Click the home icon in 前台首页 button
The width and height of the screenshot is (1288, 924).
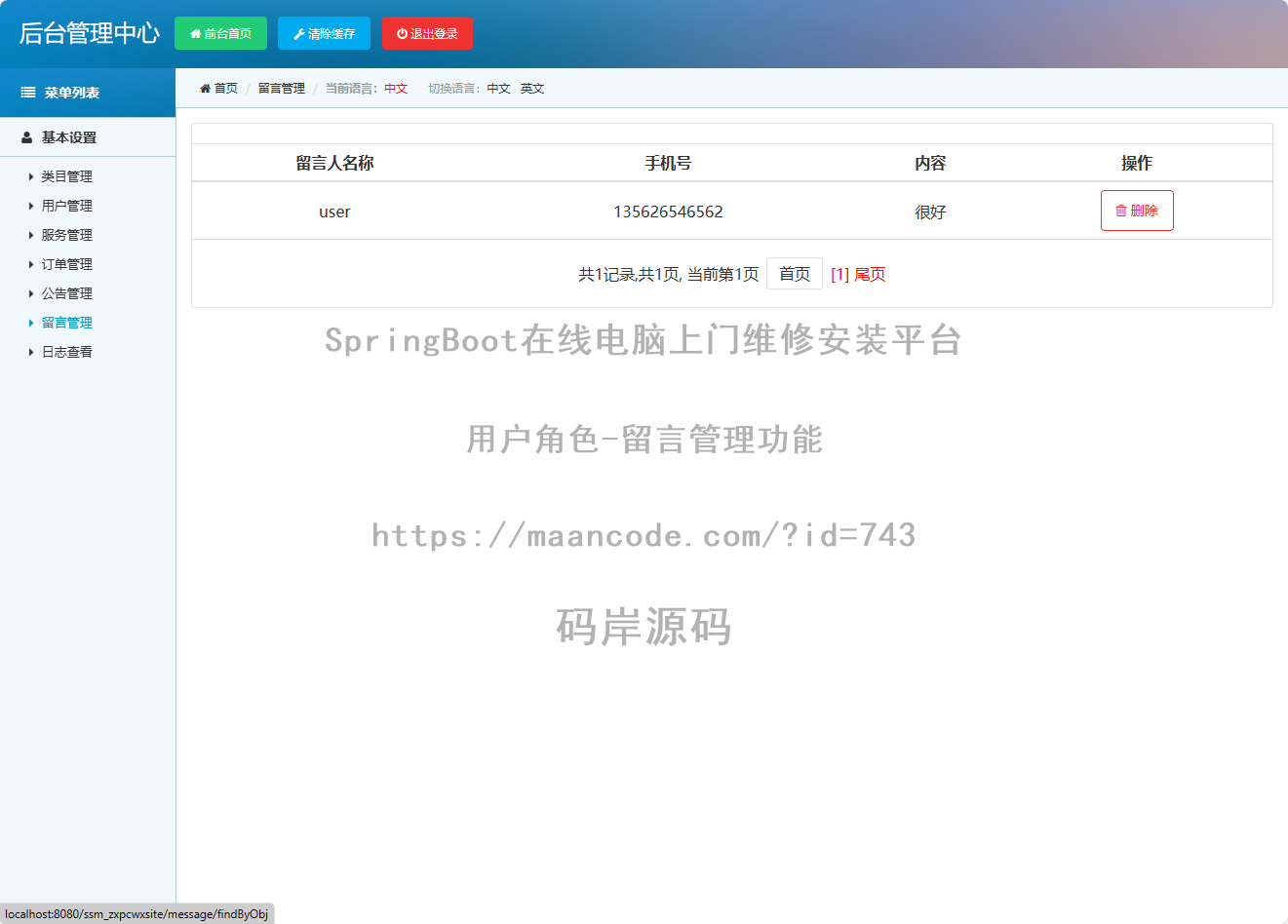click(196, 34)
